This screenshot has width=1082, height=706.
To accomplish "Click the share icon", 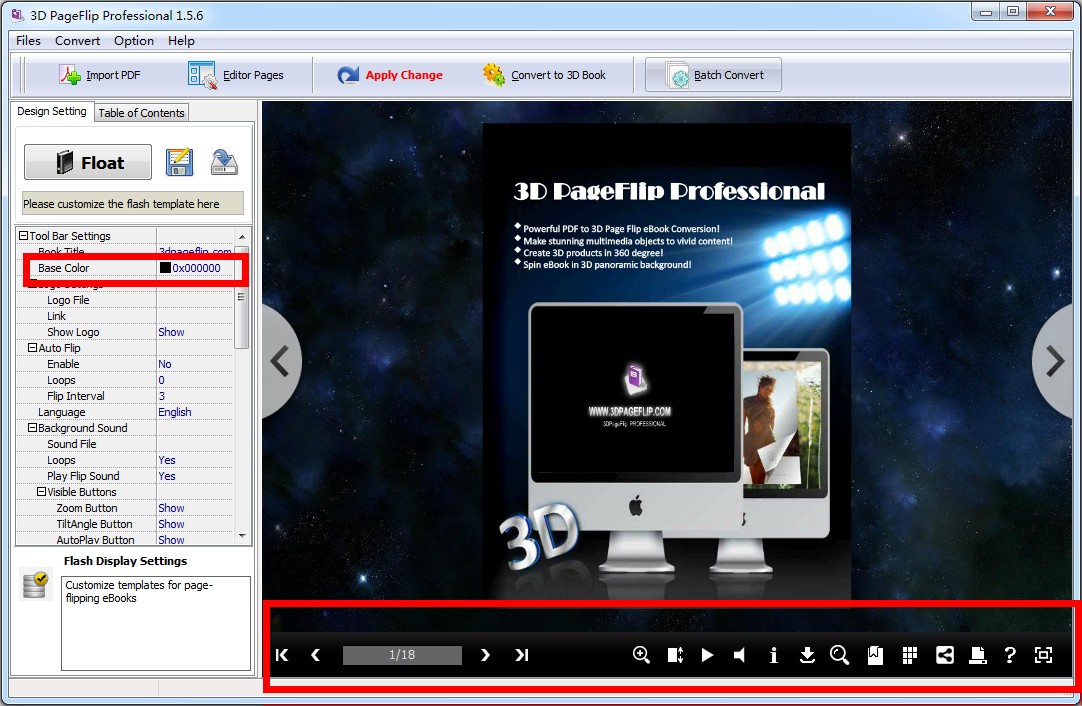I will [x=945, y=655].
